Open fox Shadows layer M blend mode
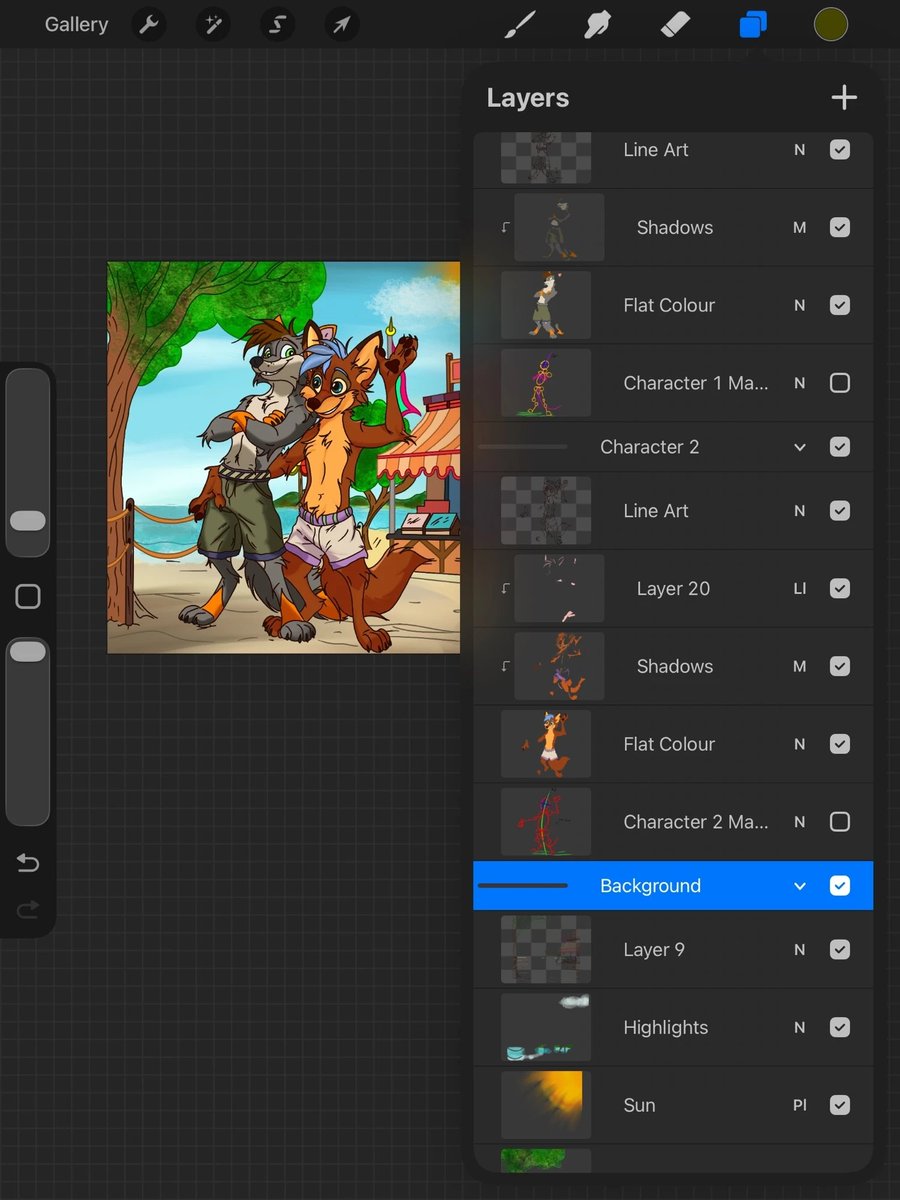 click(x=800, y=666)
